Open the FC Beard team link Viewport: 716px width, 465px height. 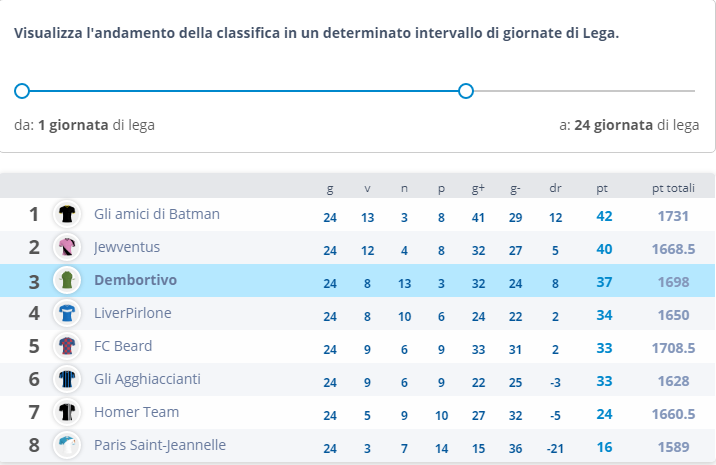[123, 346]
